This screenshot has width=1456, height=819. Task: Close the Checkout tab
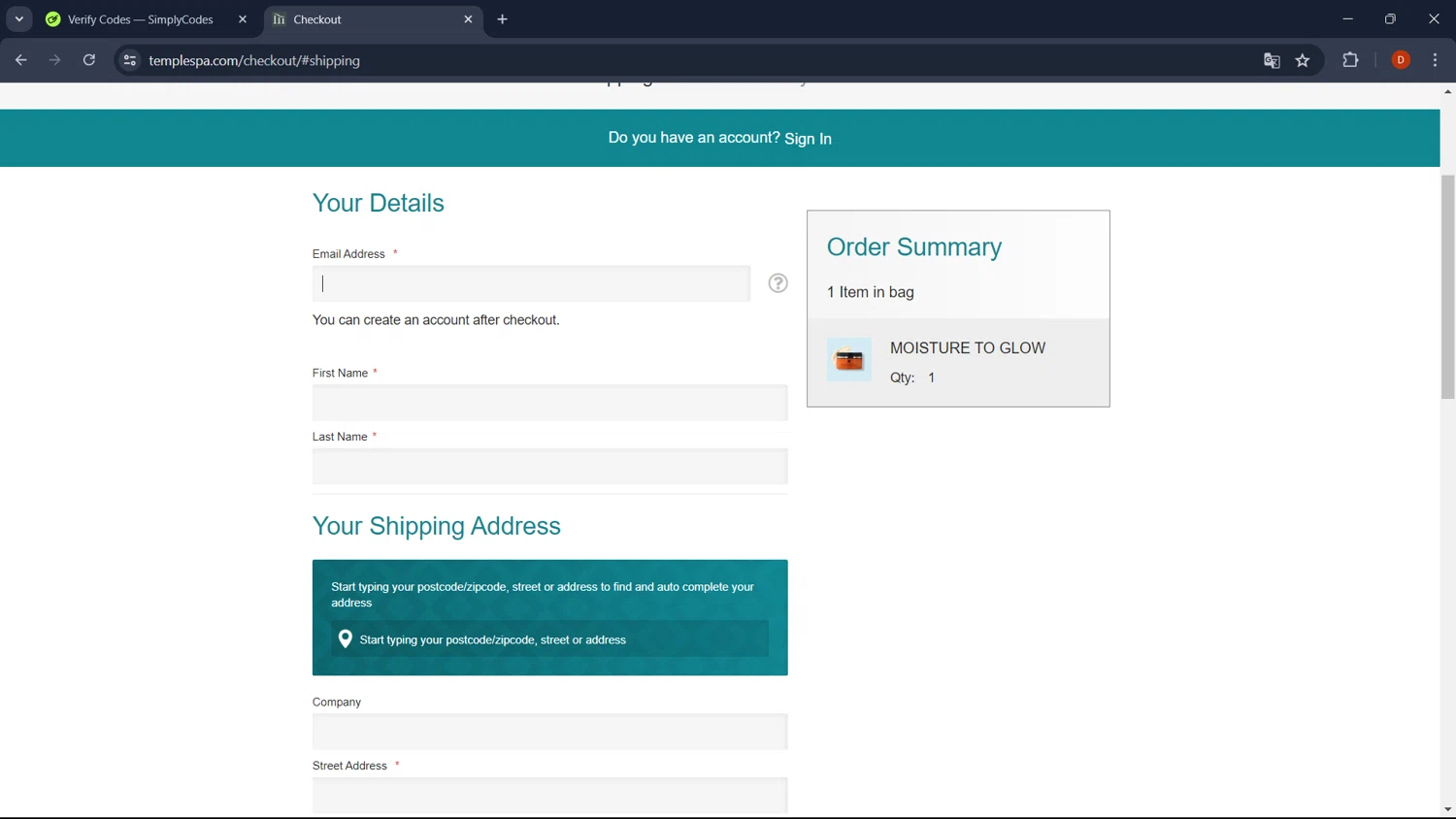click(468, 19)
